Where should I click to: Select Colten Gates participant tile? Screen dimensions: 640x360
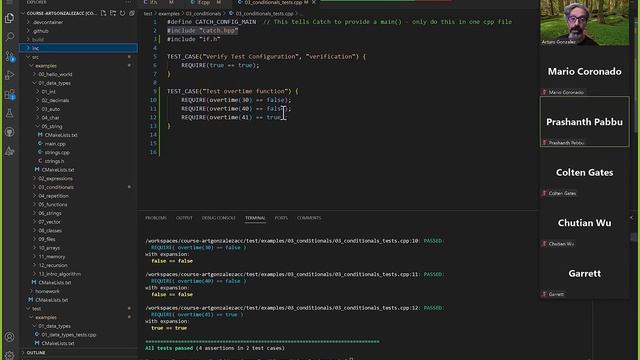coord(584,172)
